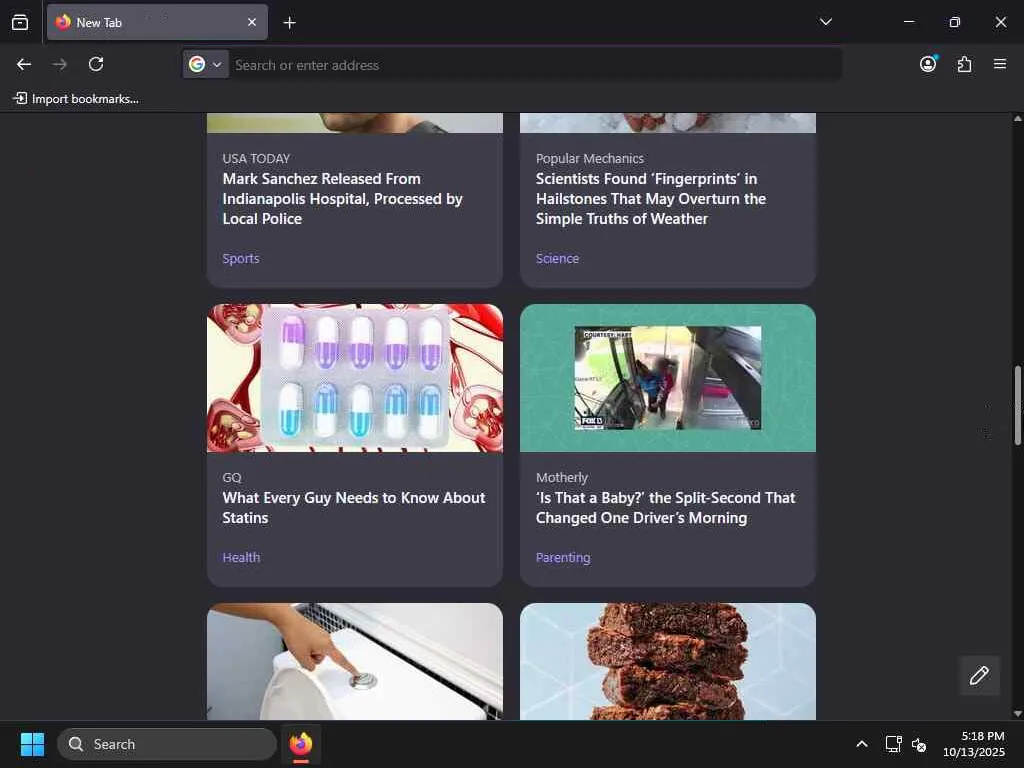The image size is (1024, 768).
Task: Open the Extensions puzzle icon
Action: [964, 64]
